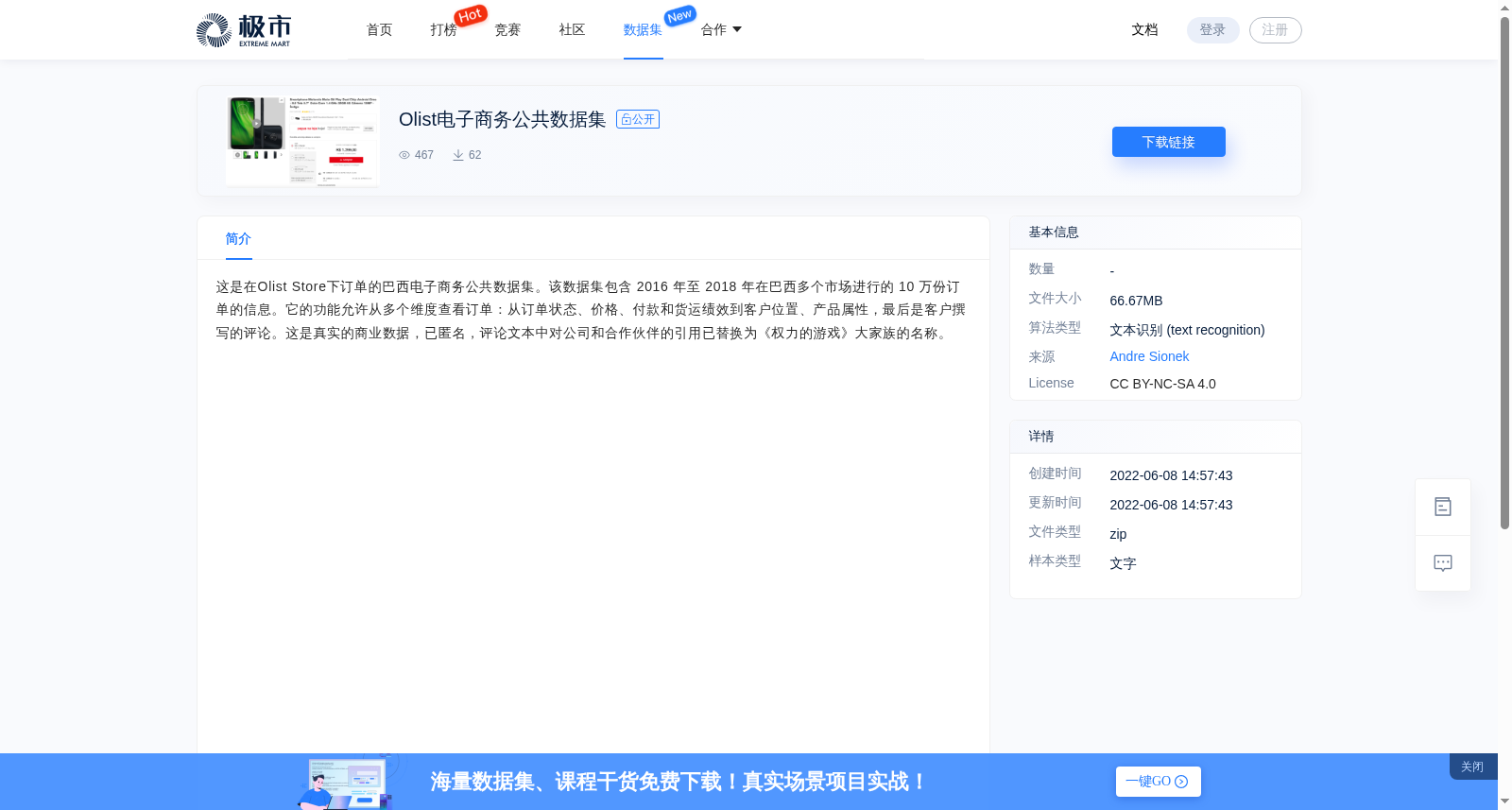Screen dimensions: 1512x810
Task: Select the 数据集 datasets tab
Action: tap(643, 30)
